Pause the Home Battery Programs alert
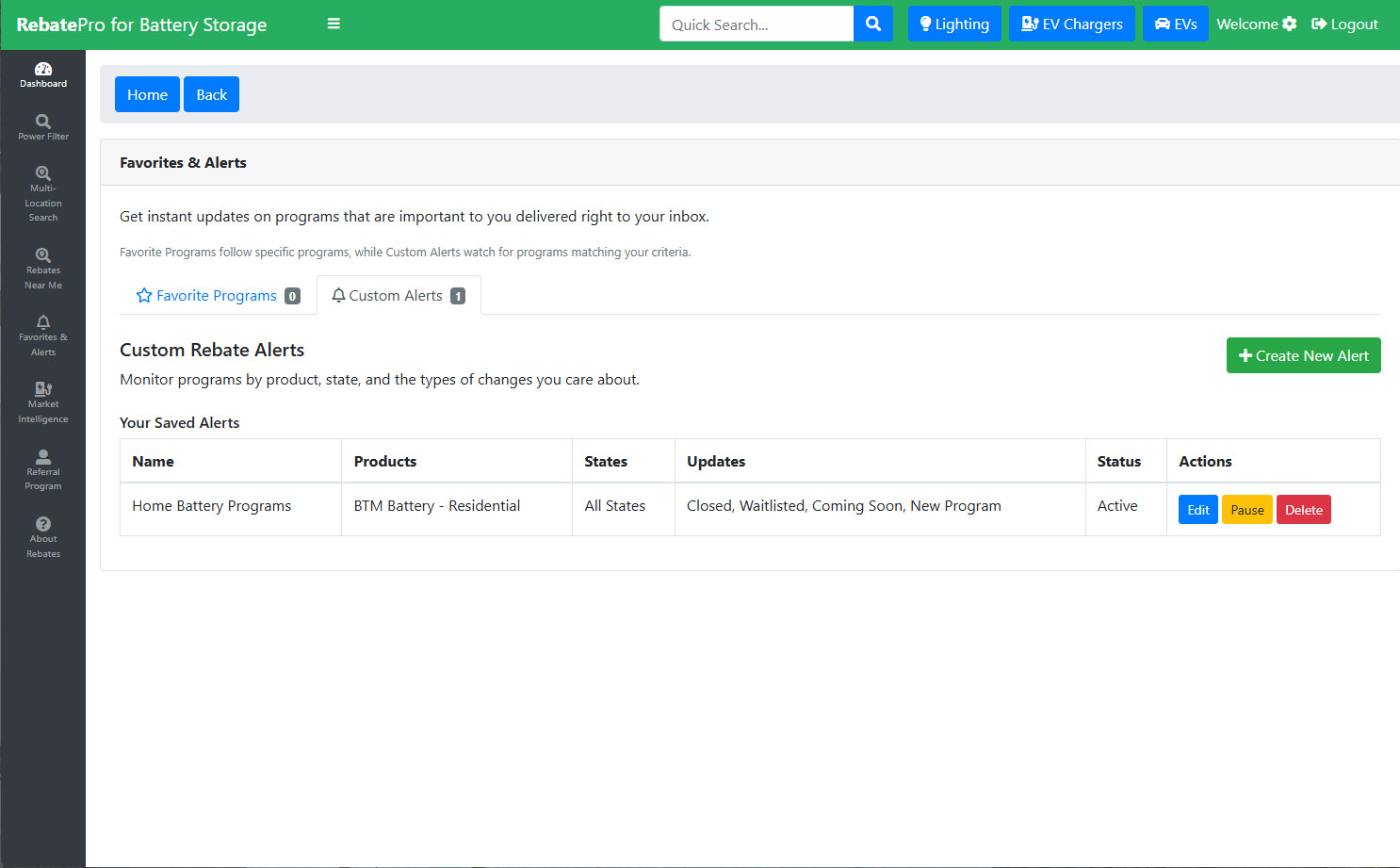Image resolution: width=1400 pixels, height=868 pixels. click(1246, 510)
